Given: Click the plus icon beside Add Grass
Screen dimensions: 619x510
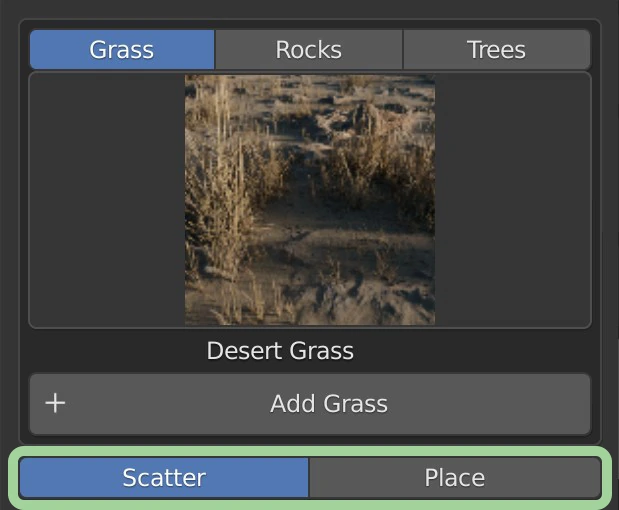Looking at the screenshot, I should [56, 404].
